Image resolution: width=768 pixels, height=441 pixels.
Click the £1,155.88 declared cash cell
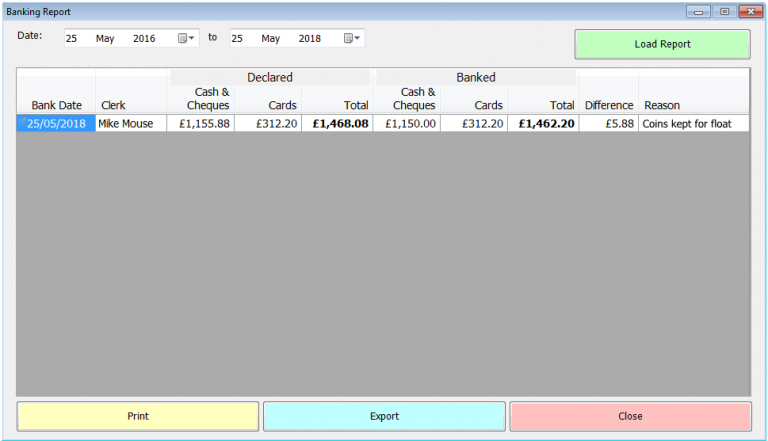(201, 123)
